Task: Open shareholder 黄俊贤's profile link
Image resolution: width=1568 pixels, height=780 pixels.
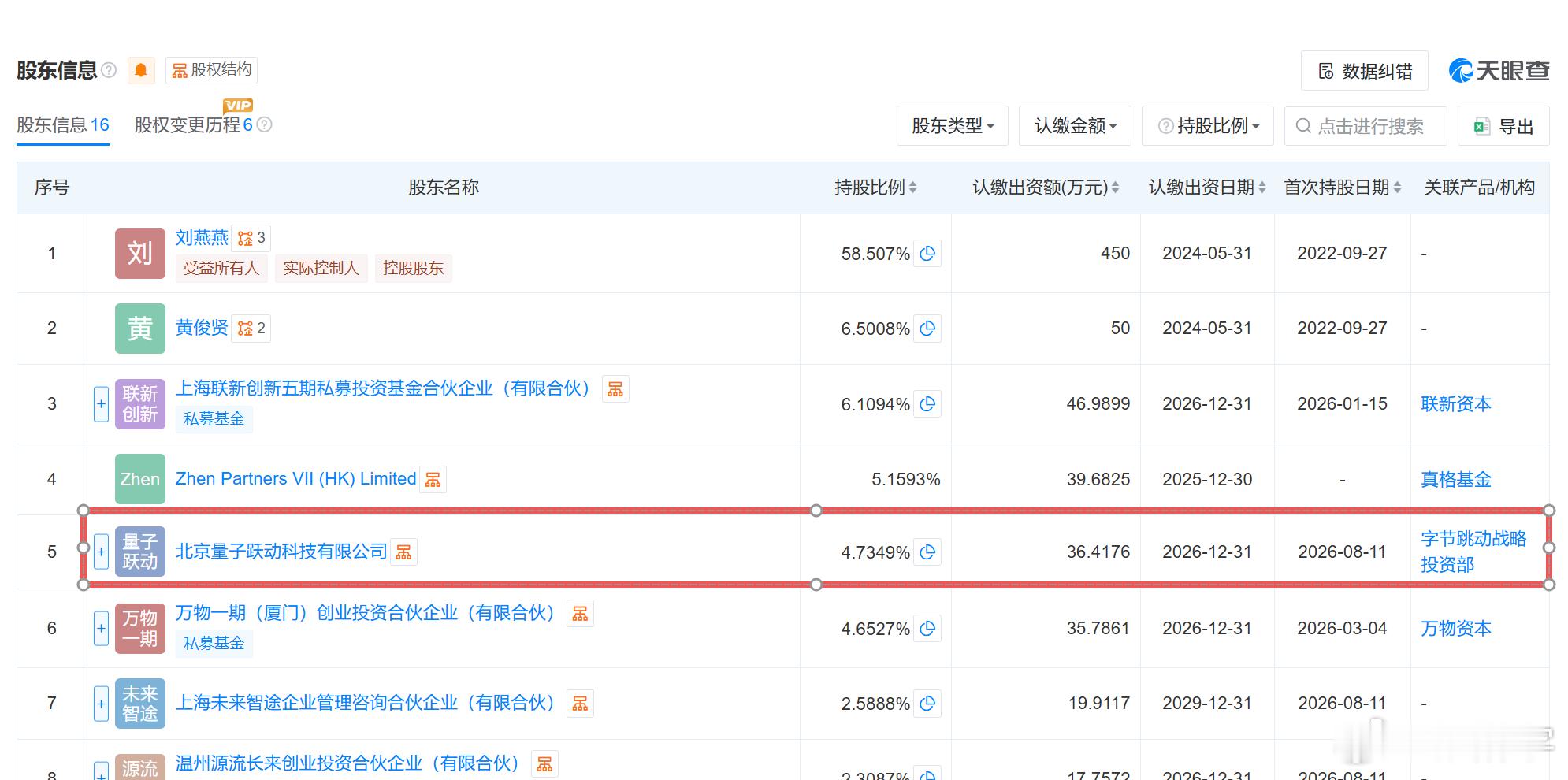Action: [x=202, y=328]
